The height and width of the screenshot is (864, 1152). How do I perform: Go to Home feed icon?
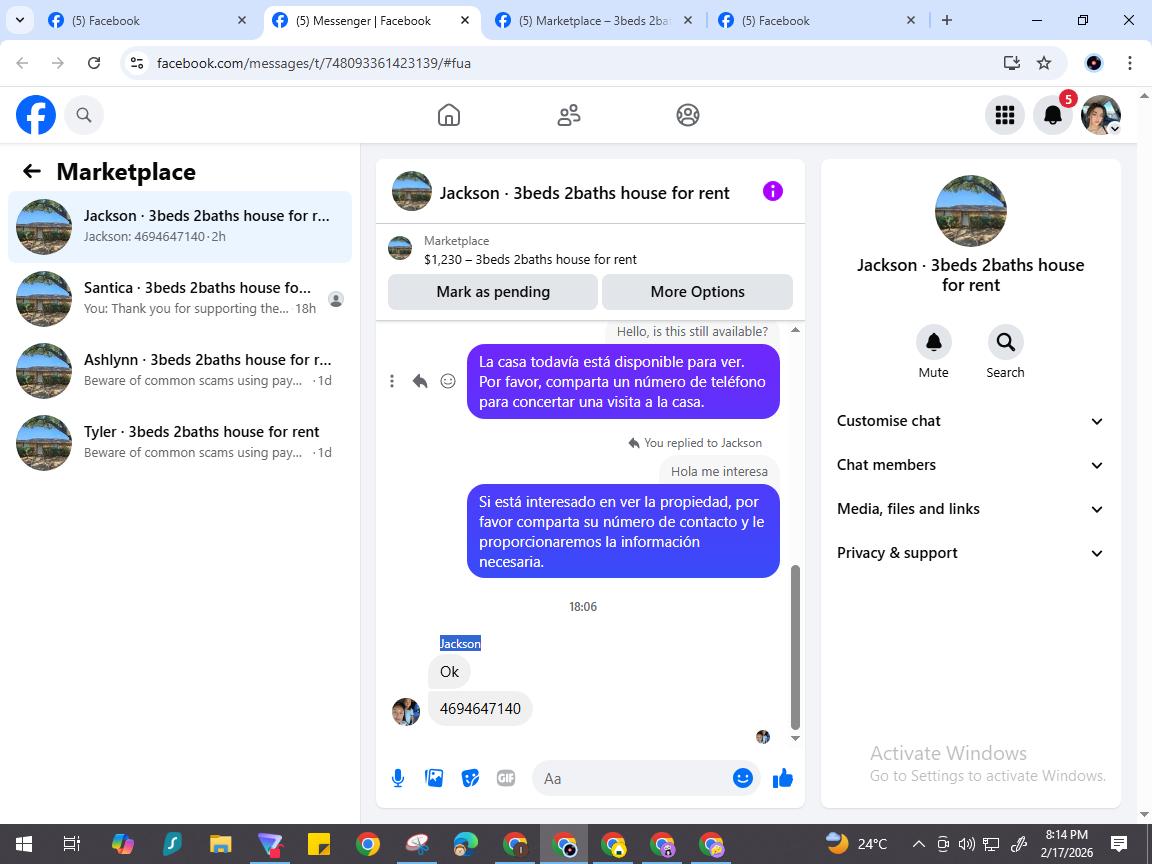point(449,115)
